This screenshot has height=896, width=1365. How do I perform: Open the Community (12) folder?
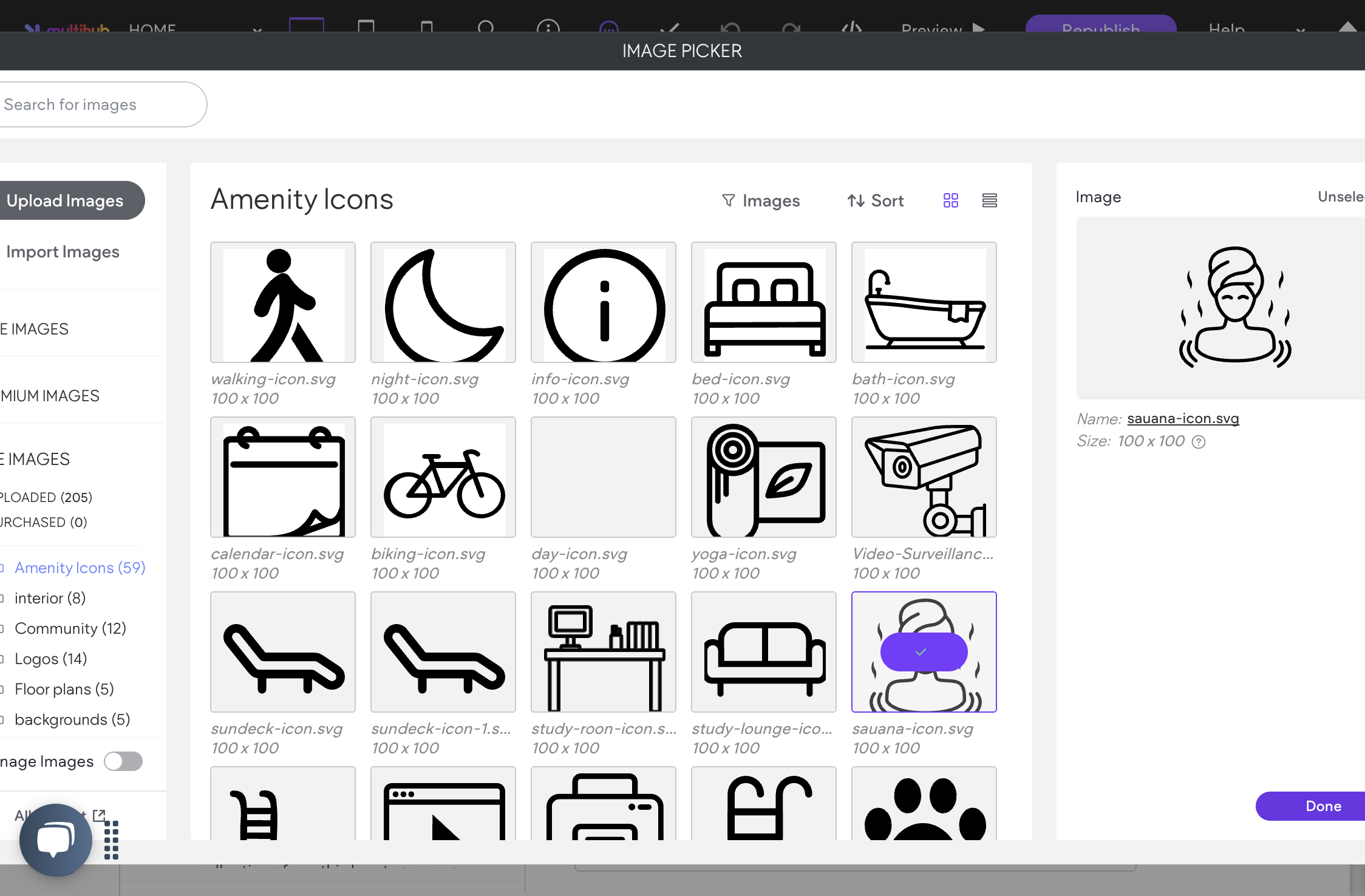point(70,628)
